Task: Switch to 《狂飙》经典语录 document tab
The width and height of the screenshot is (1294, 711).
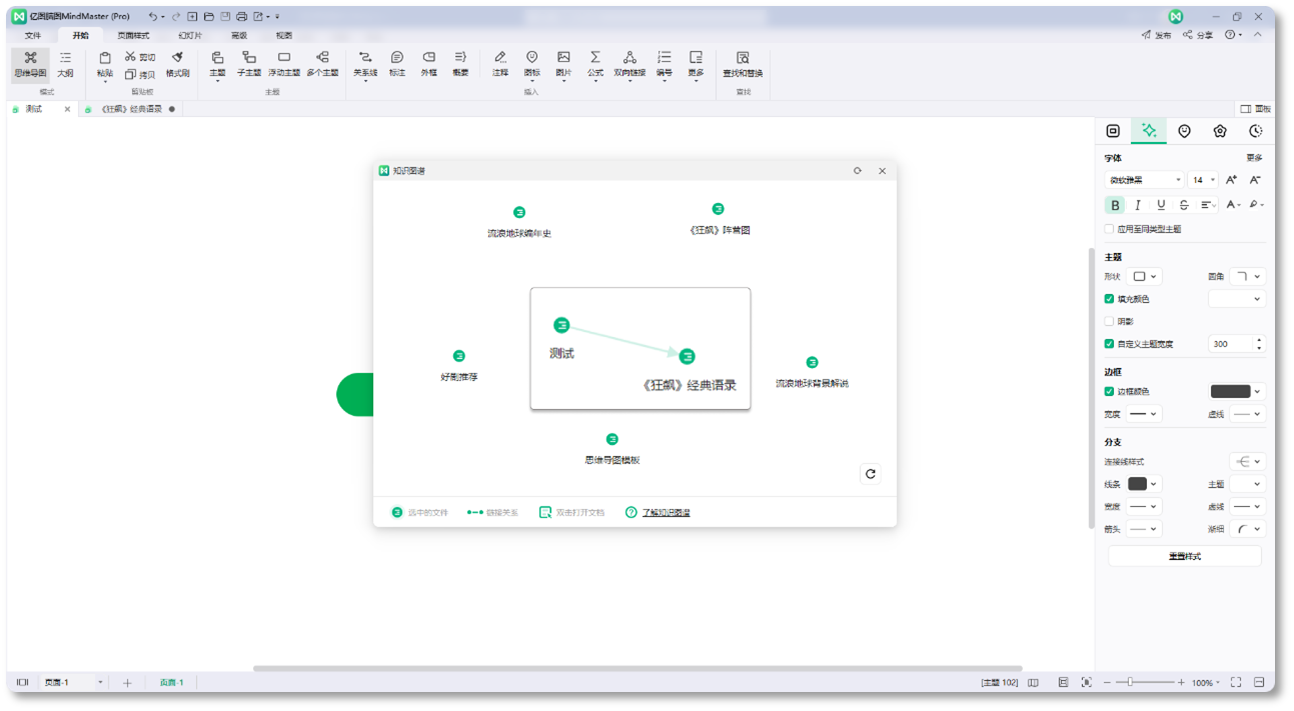Action: pos(130,109)
